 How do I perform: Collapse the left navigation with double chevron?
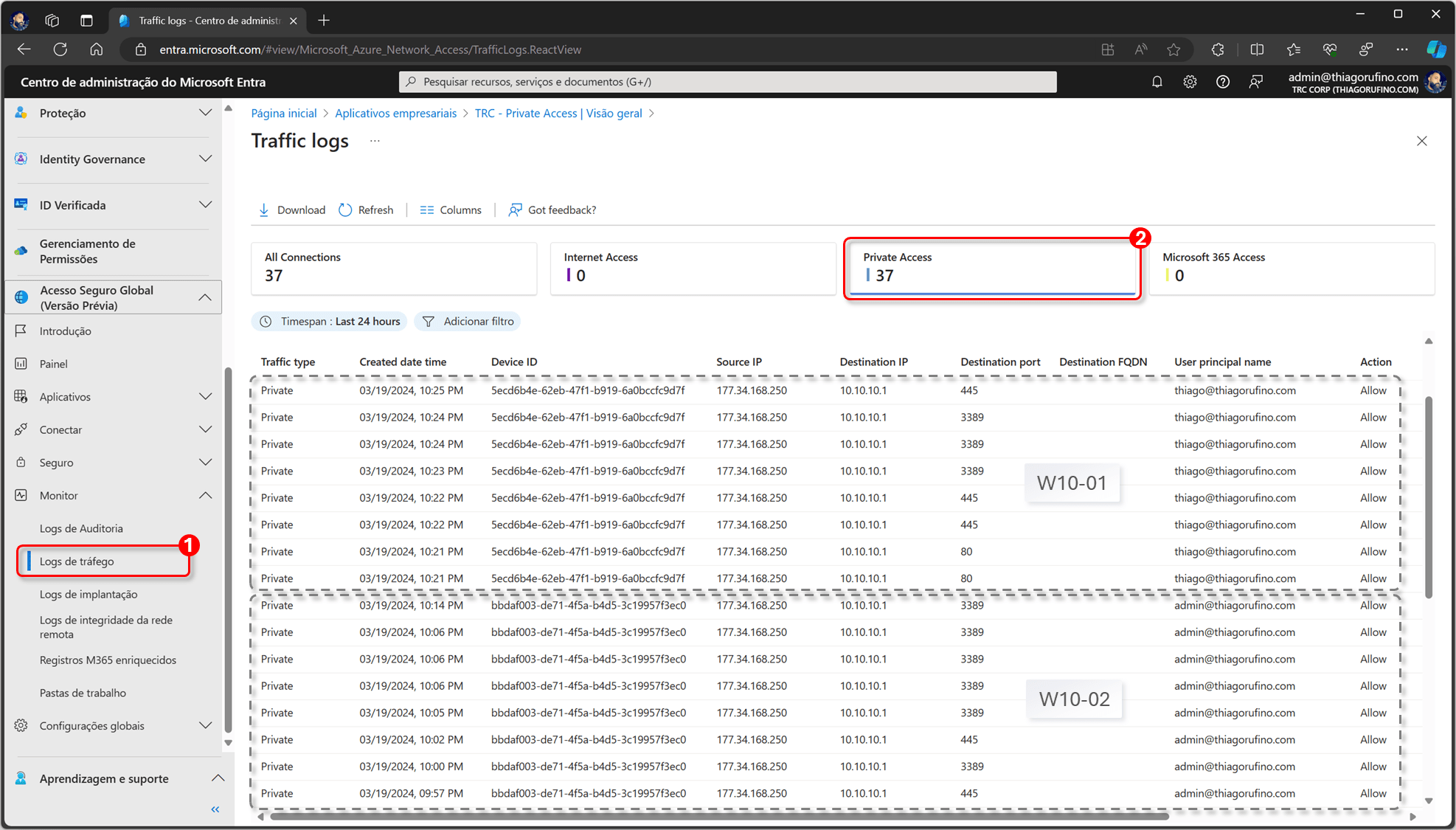click(215, 809)
